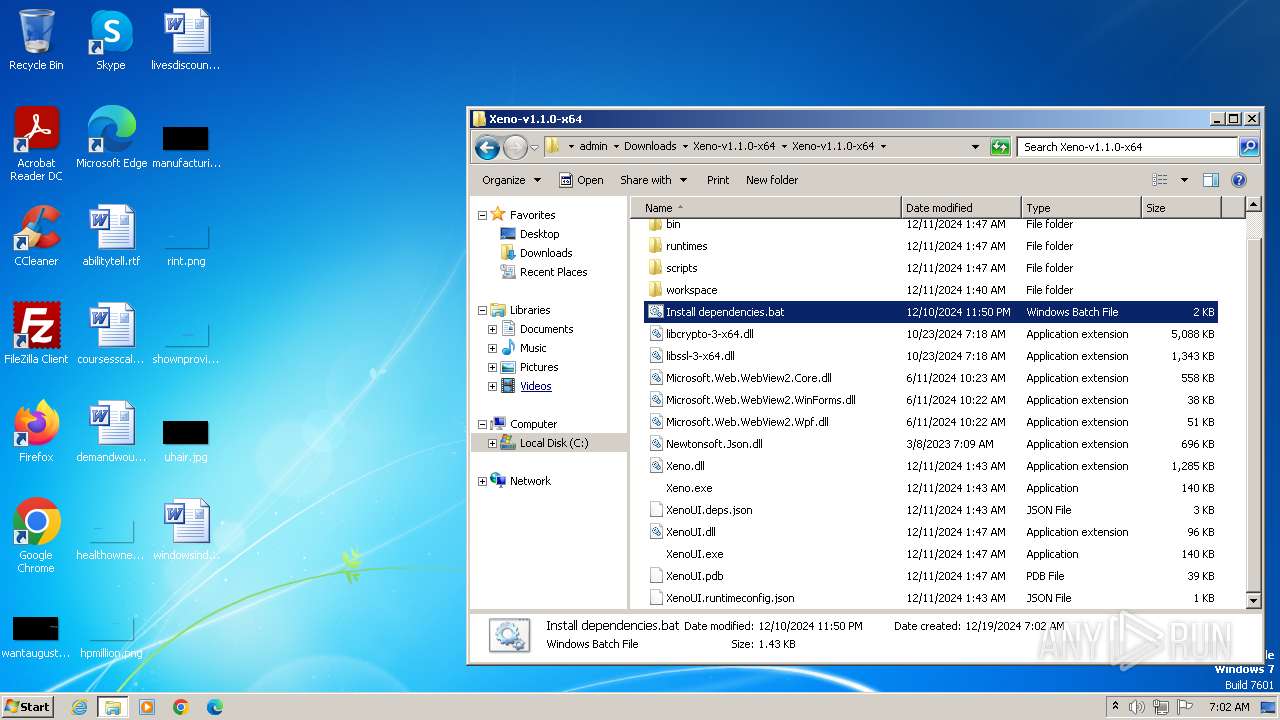Select the workspace folder
Image resolution: width=1280 pixels, height=720 pixels.
click(x=691, y=290)
